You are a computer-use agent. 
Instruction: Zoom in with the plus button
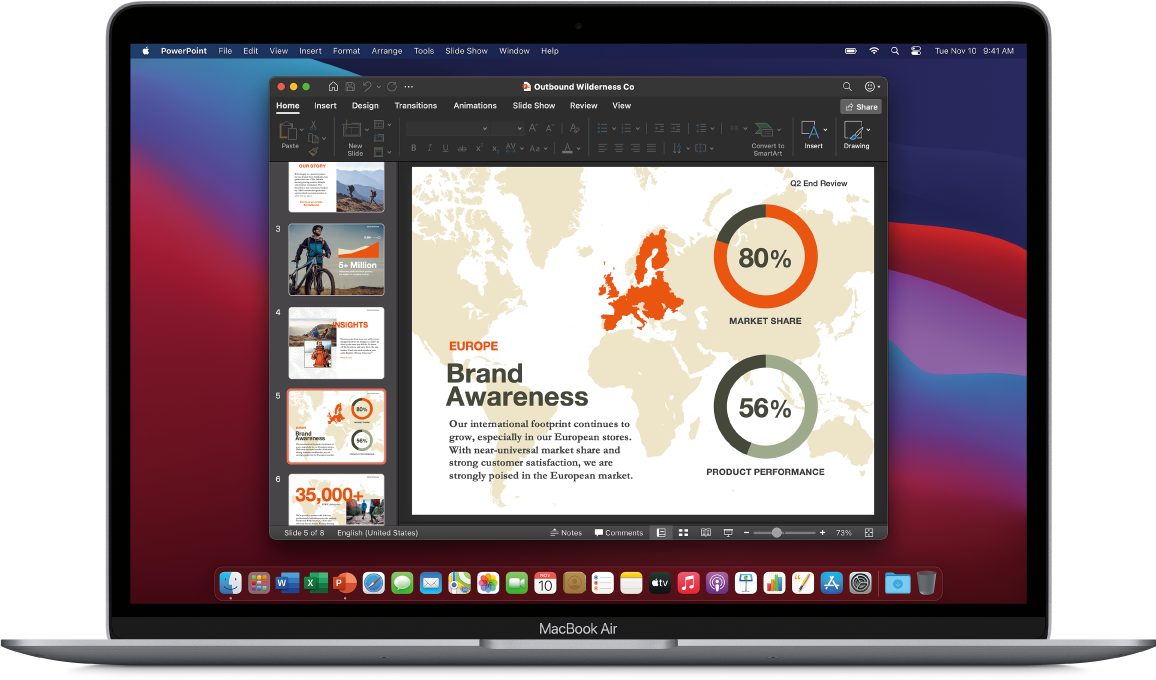coord(822,532)
